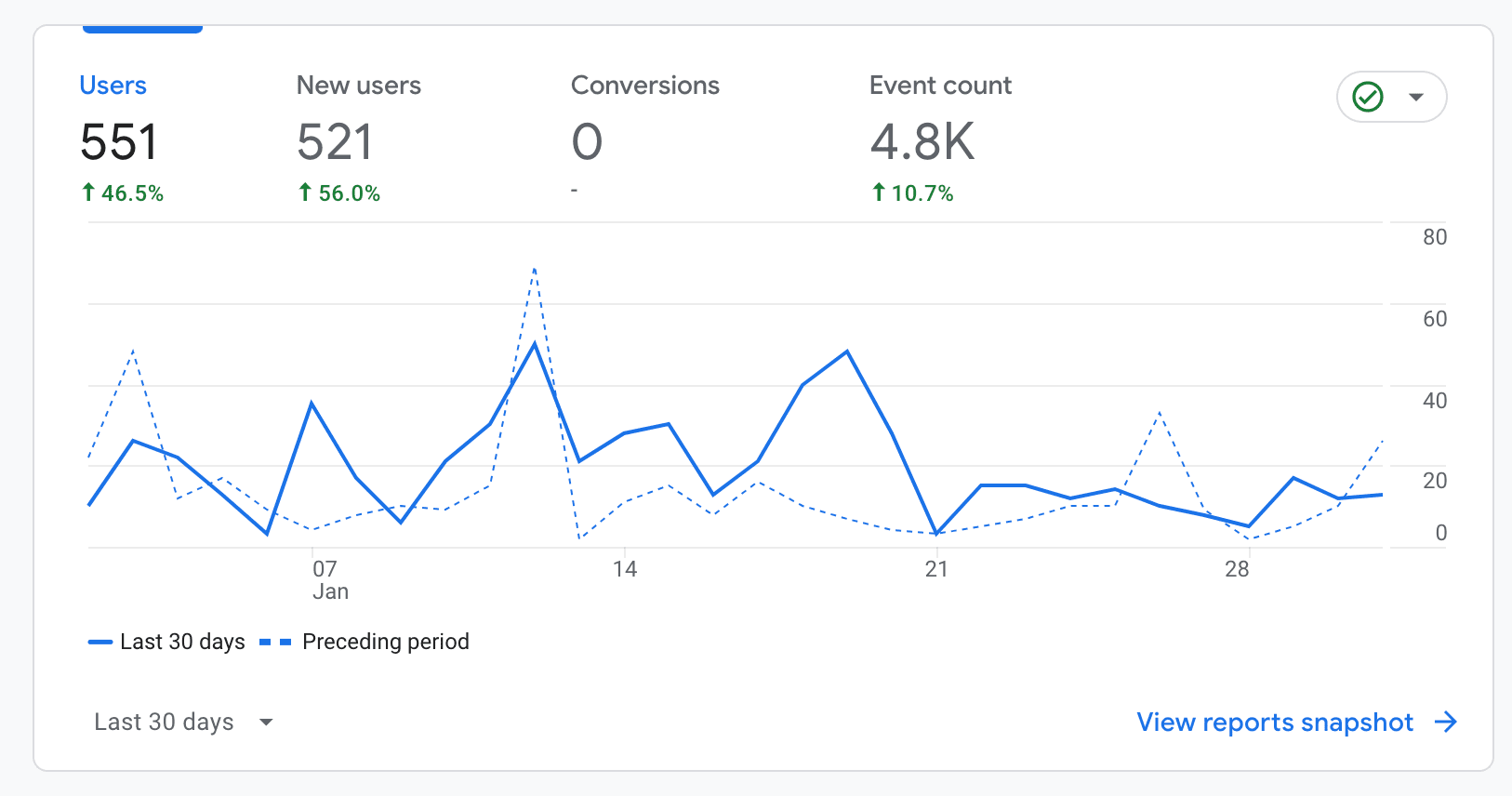Image resolution: width=1512 pixels, height=796 pixels.
Task: Click the 4.8K Event count value
Action: (922, 142)
